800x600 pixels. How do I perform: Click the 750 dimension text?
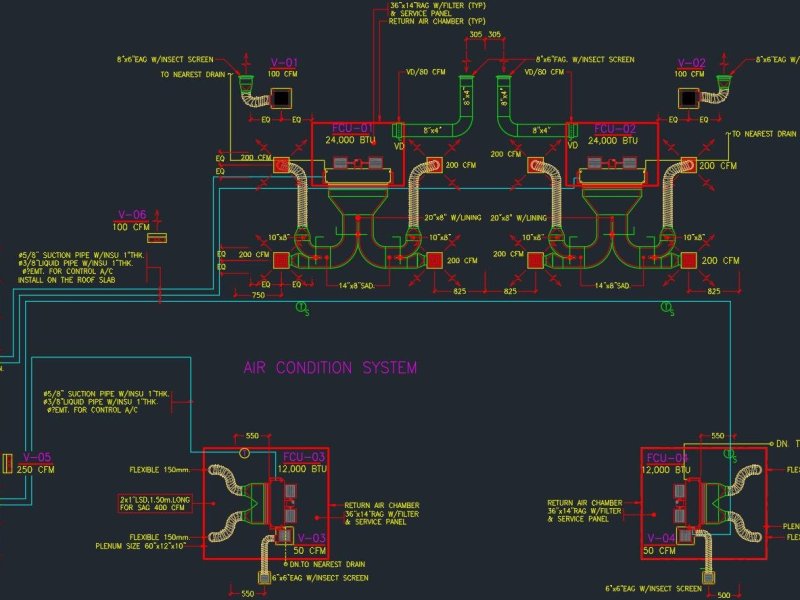[x=259, y=295]
